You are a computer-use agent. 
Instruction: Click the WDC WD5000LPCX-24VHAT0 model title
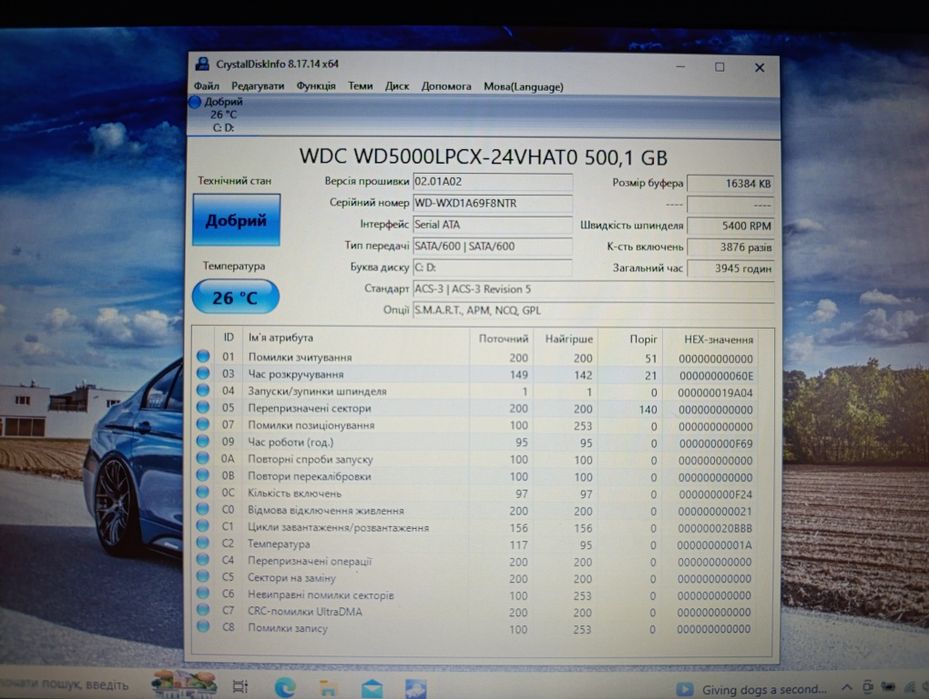[x=483, y=157]
